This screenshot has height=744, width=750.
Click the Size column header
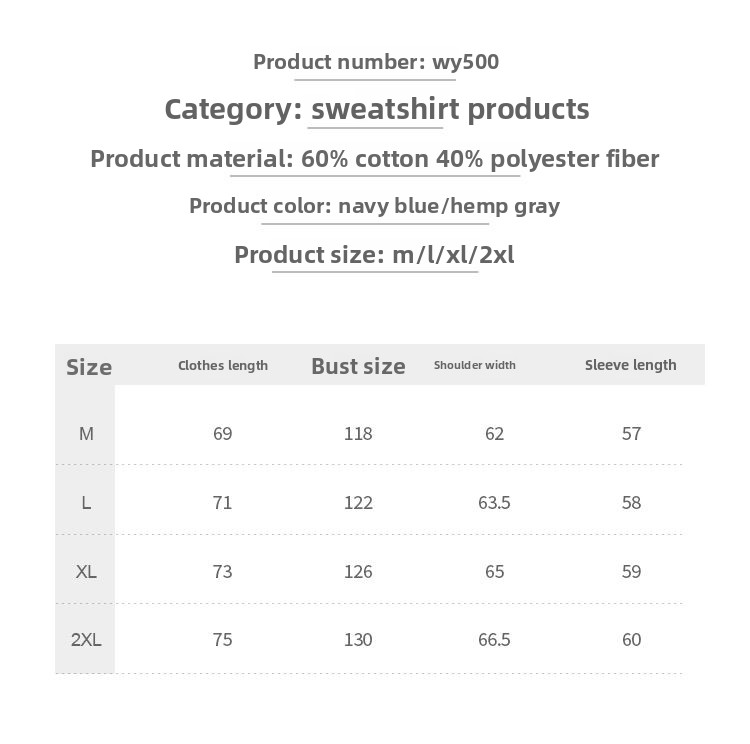(89, 367)
